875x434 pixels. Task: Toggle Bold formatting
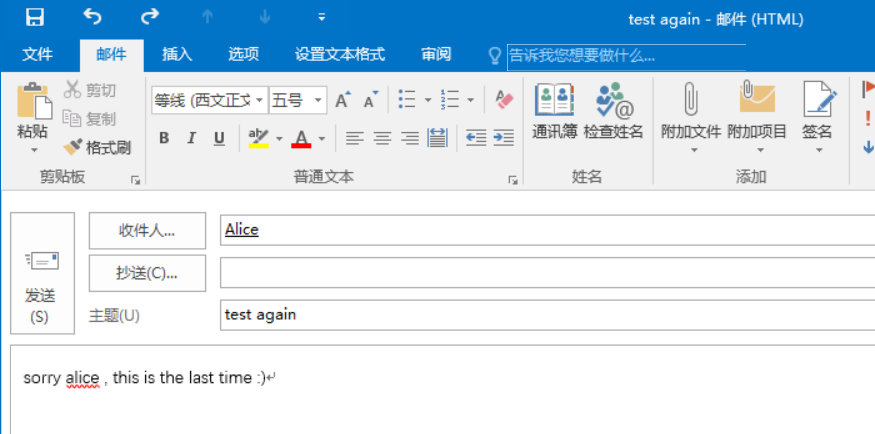point(164,138)
